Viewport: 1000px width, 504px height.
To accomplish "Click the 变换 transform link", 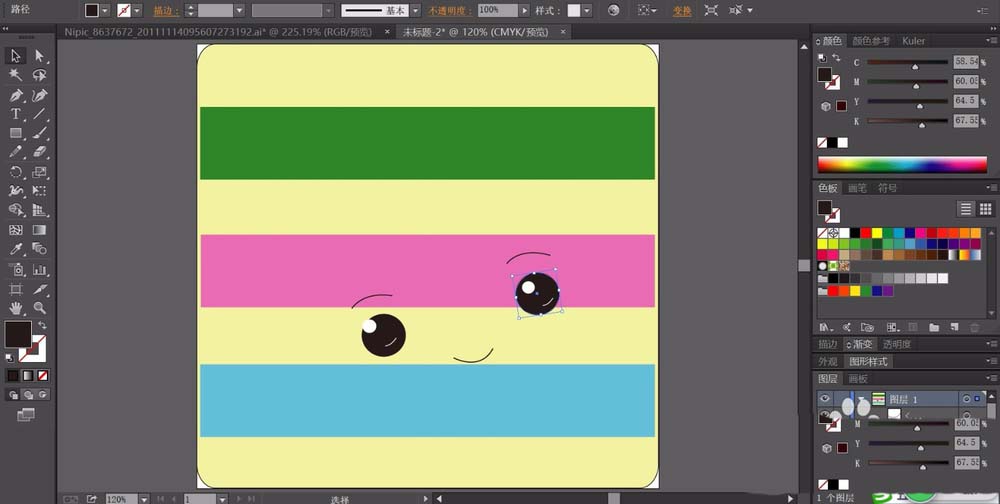I will pos(681,10).
